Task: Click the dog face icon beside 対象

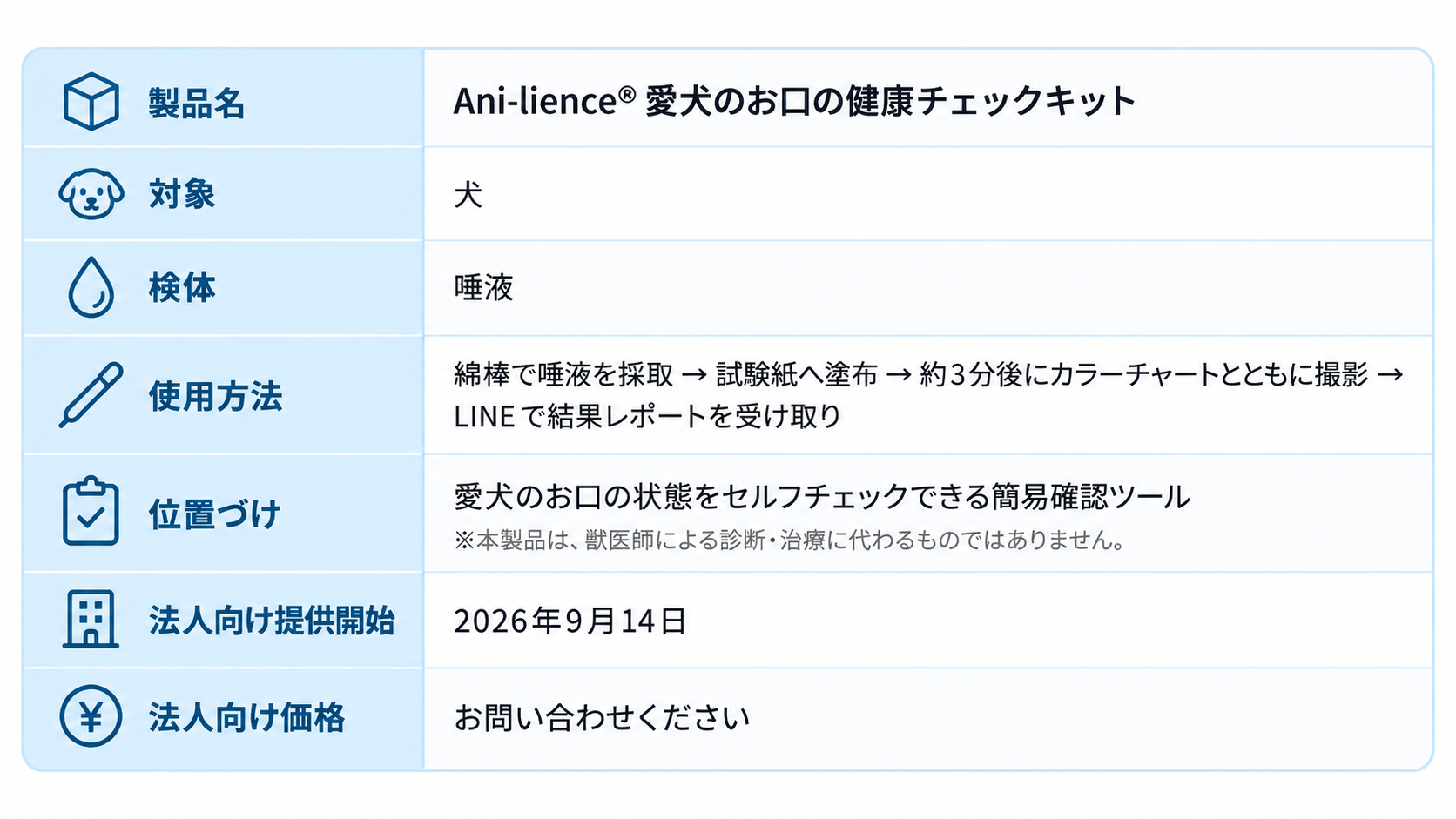Action: (91, 194)
